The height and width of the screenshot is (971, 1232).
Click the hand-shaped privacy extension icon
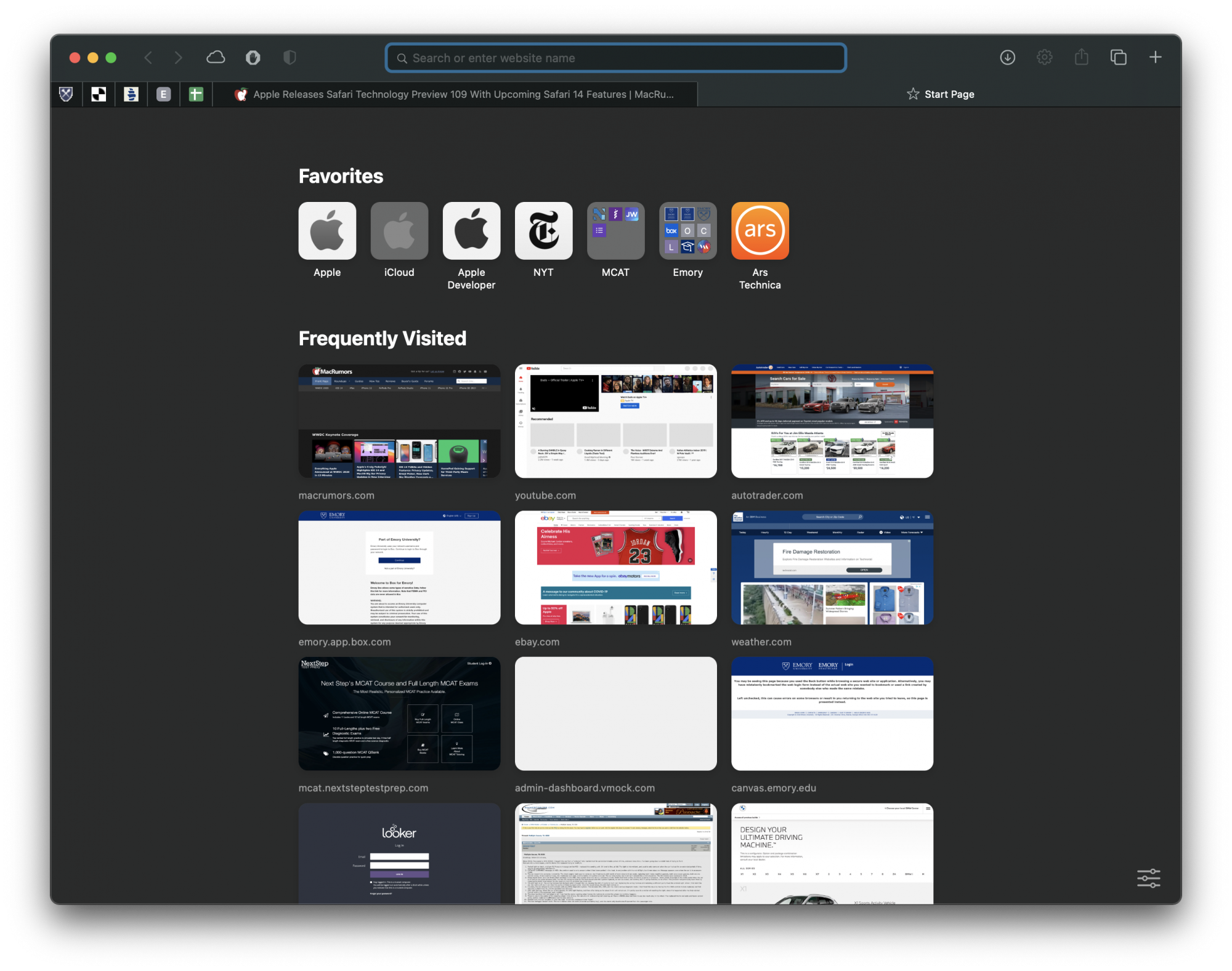(x=253, y=58)
